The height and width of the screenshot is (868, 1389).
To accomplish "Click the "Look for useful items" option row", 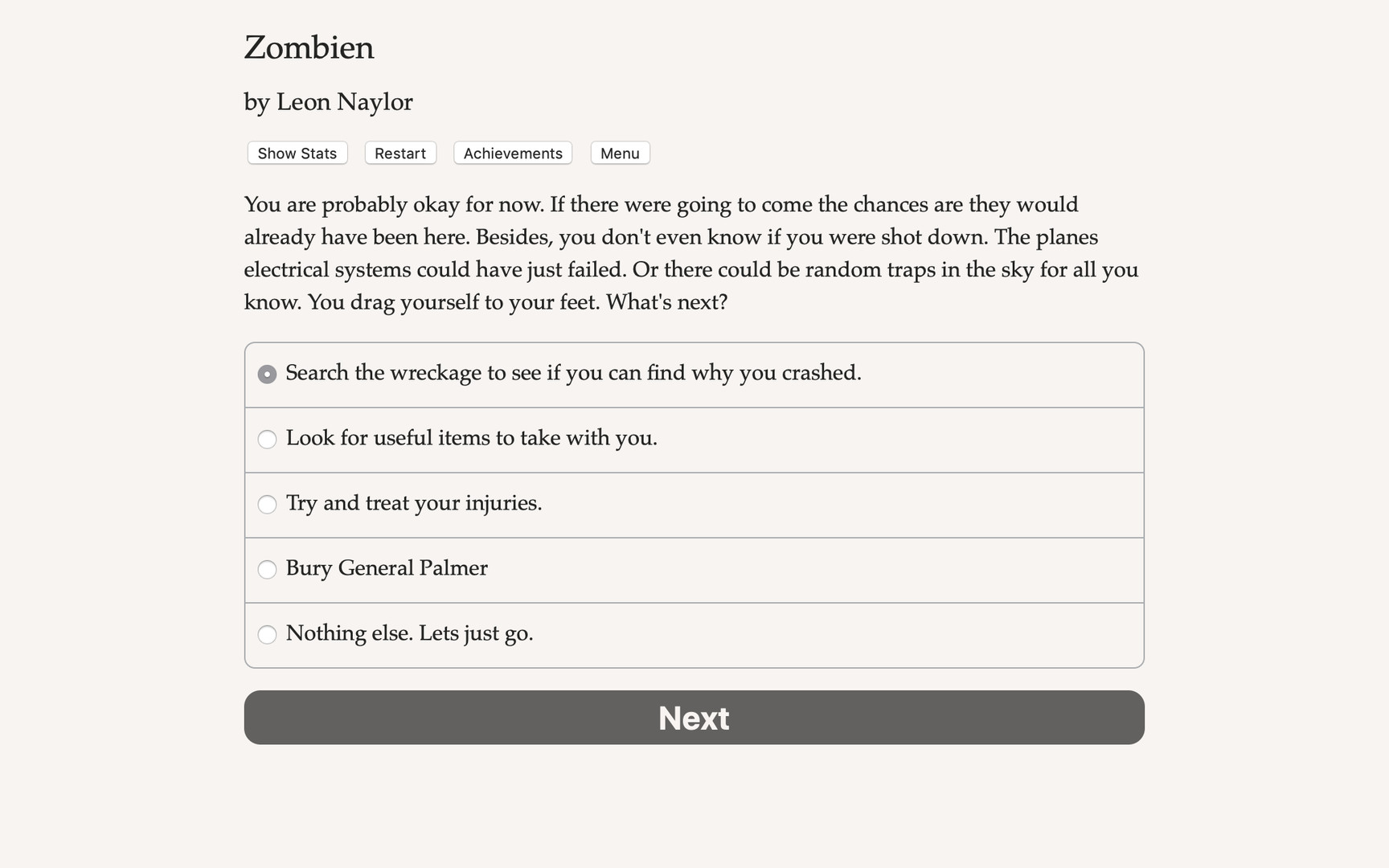I will (x=471, y=439).
